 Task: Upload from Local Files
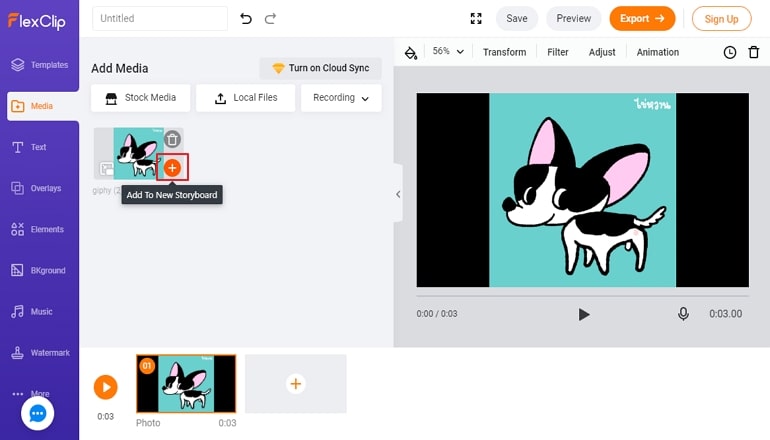[x=246, y=98]
